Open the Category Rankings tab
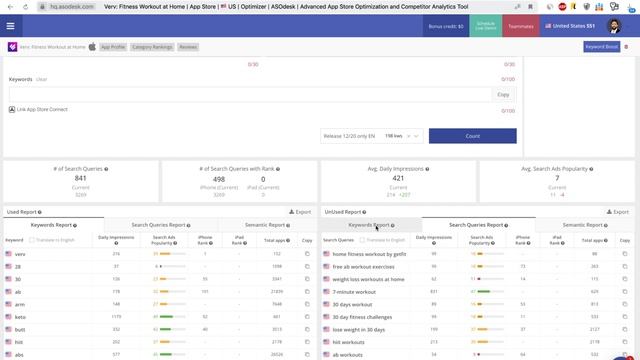 [x=152, y=47]
